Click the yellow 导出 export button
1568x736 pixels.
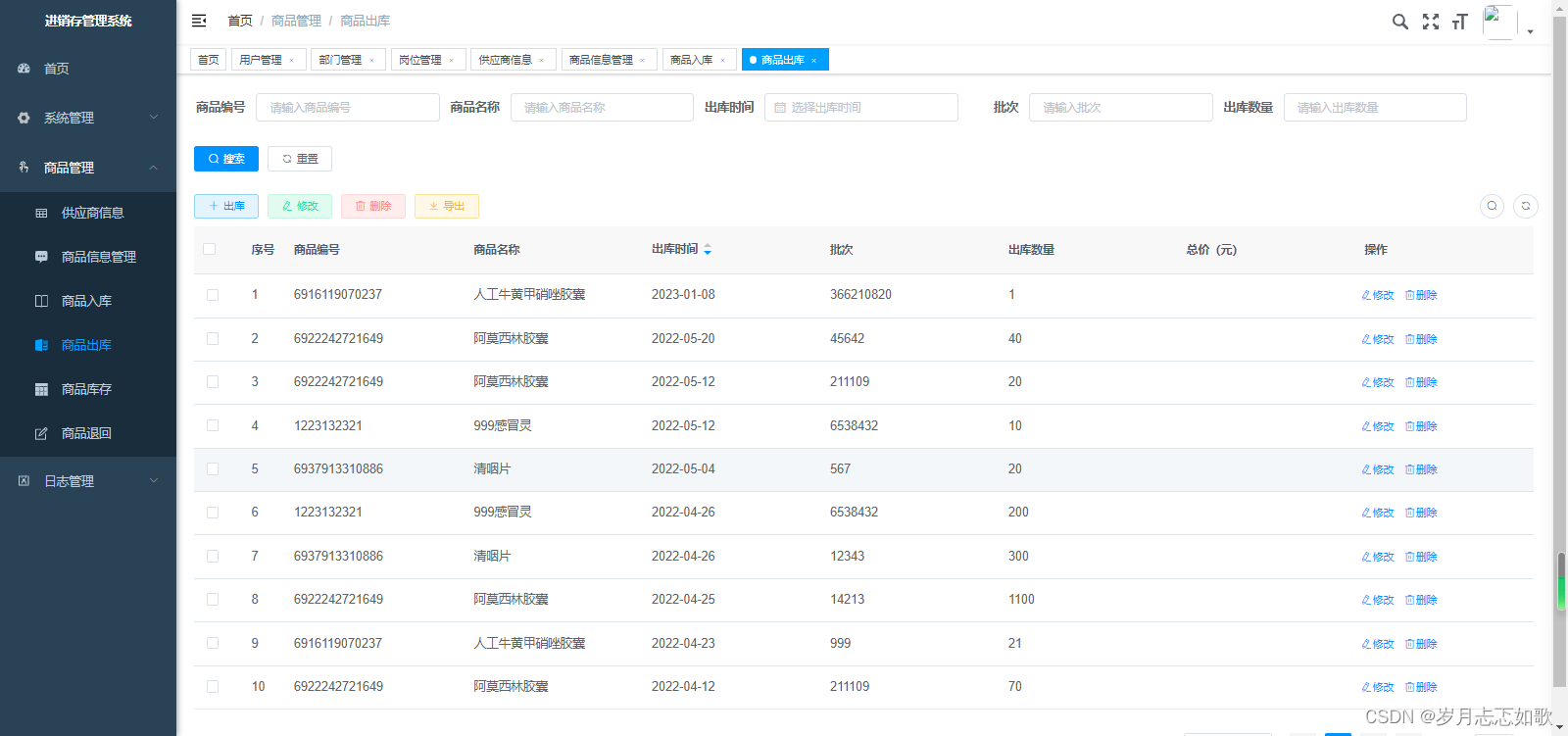point(447,206)
